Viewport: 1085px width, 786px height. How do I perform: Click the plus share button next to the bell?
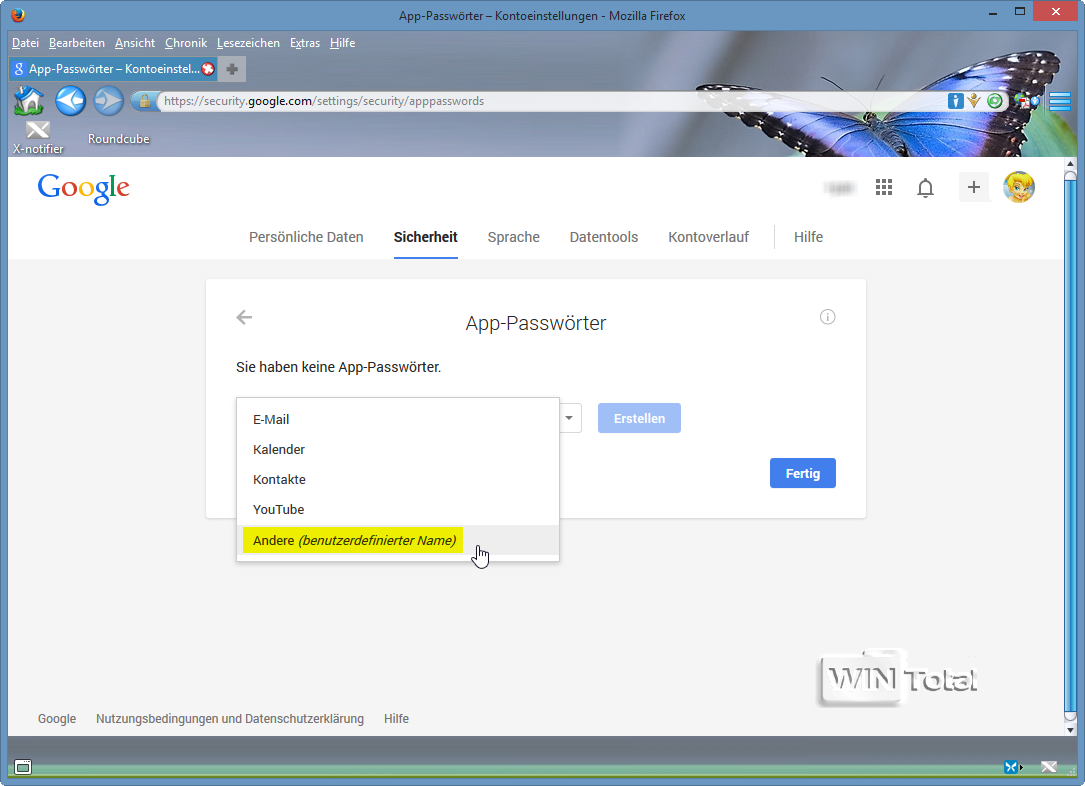click(974, 188)
